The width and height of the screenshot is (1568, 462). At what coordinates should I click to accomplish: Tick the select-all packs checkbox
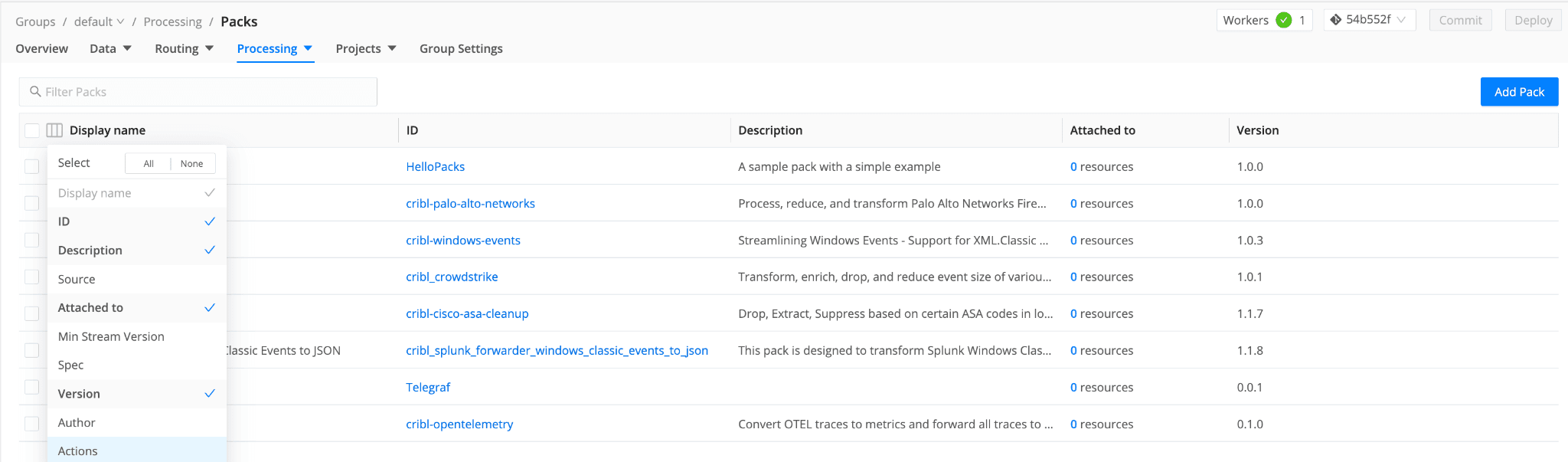click(32, 130)
